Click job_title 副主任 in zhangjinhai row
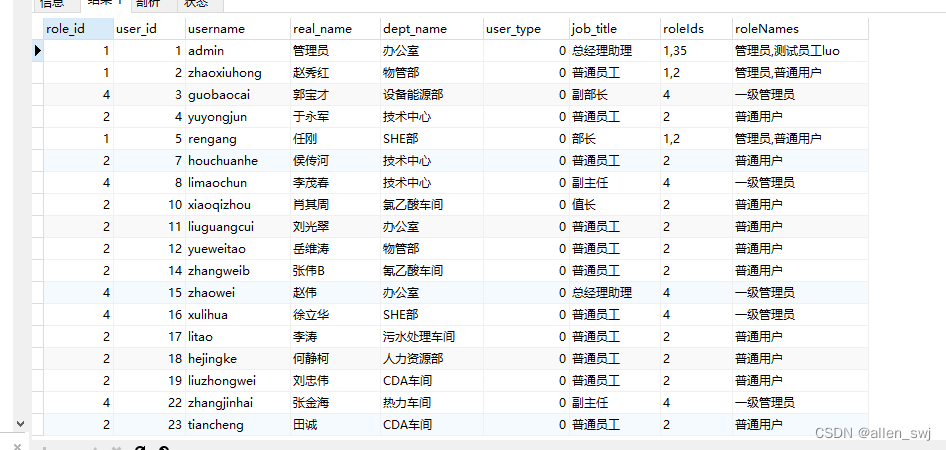 [x=615, y=402]
